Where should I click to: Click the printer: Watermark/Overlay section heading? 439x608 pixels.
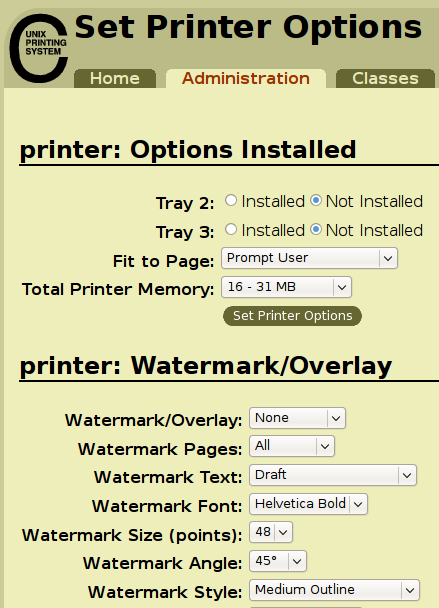coord(206,366)
